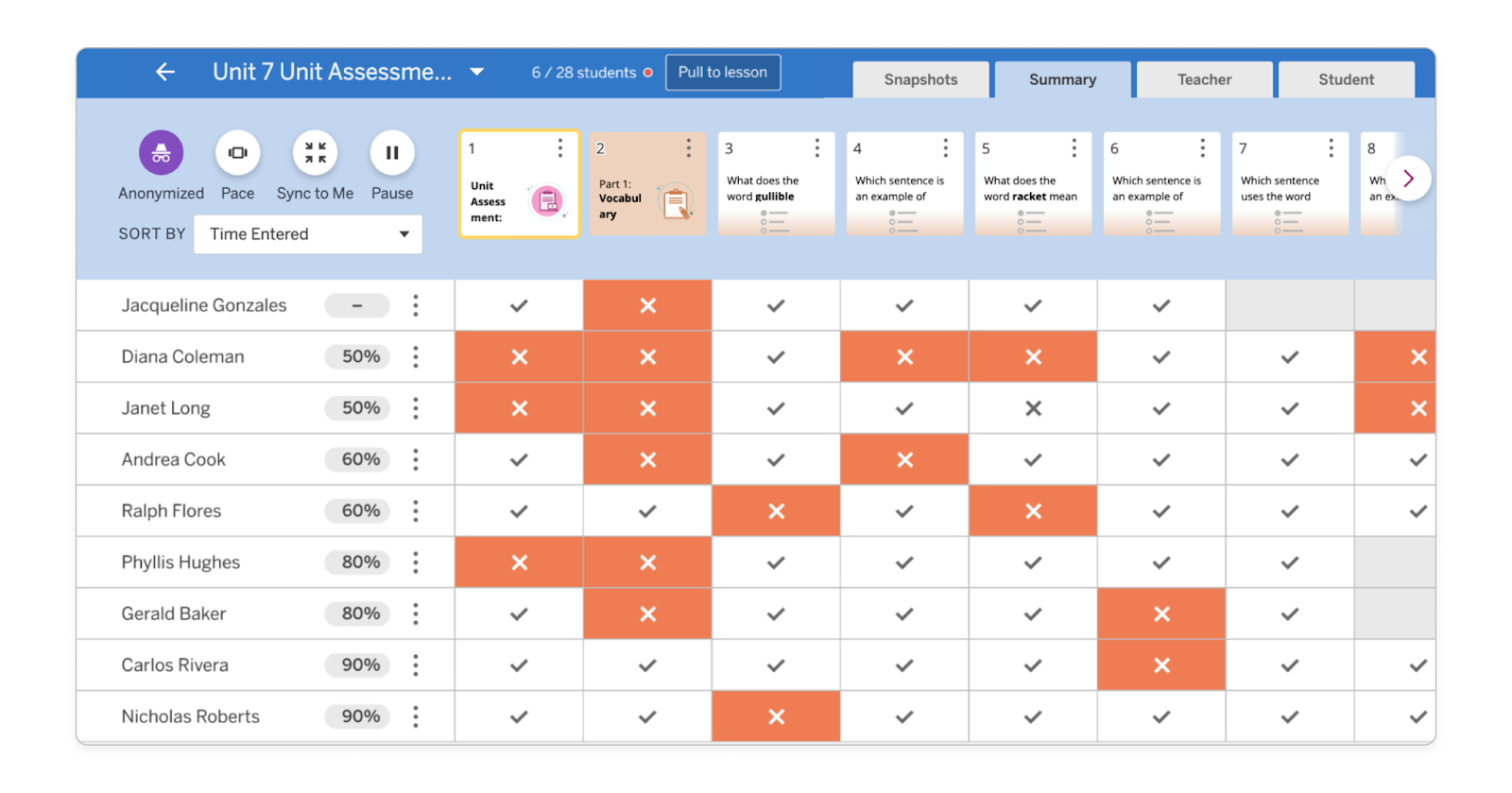Open the Student tab
Image resolution: width=1512 pixels, height=793 pixels.
[x=1346, y=79]
